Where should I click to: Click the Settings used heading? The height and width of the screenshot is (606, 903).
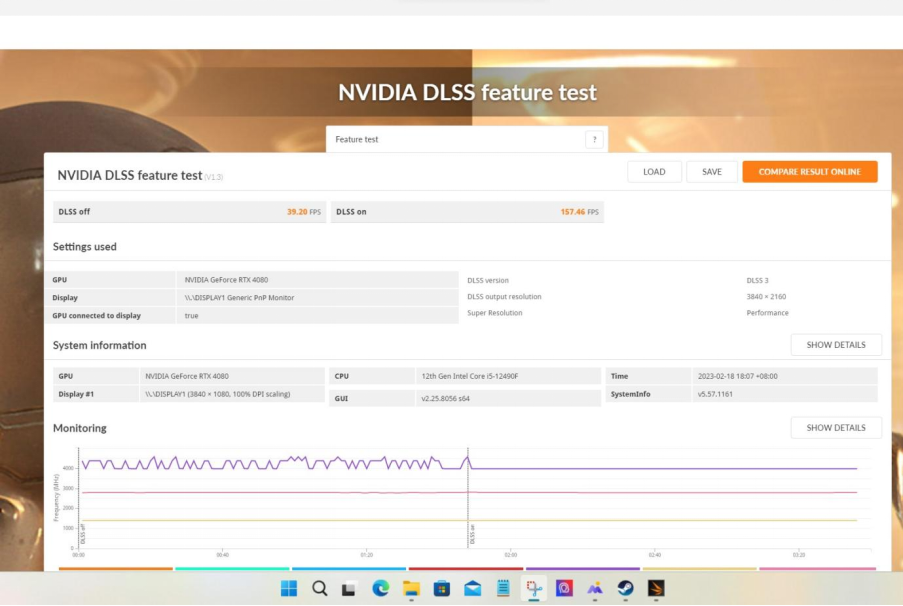[85, 247]
